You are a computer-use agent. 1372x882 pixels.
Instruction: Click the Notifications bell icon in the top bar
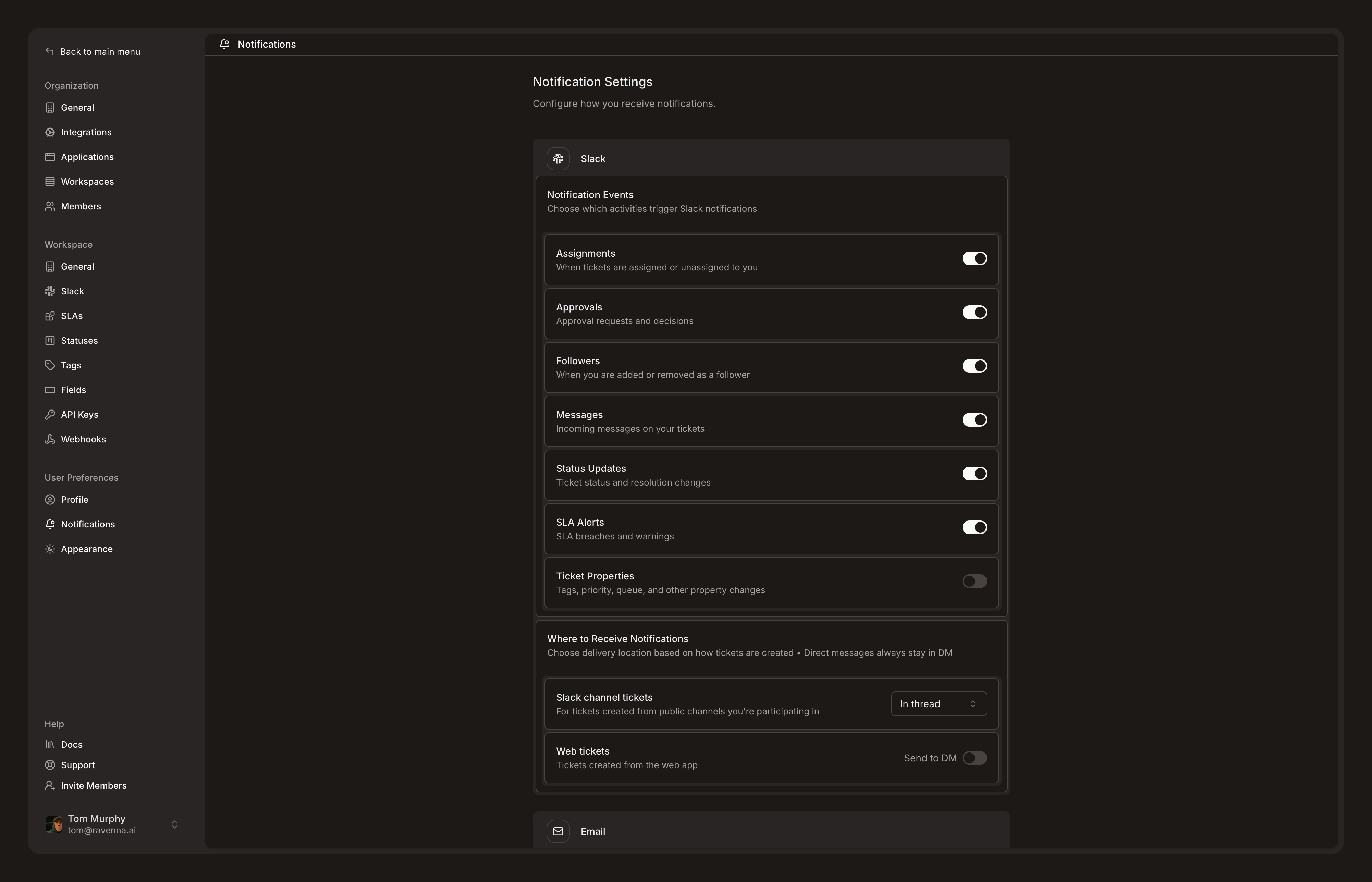point(224,44)
